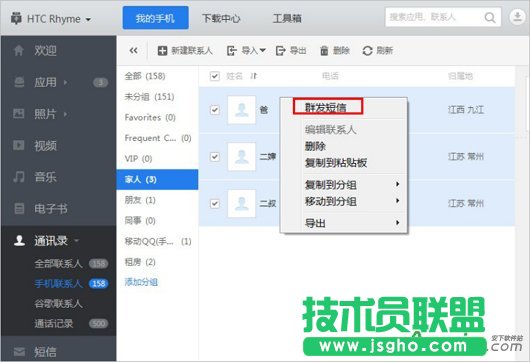Switch to the 我的手机 tab
Image resolution: width=530 pixels, height=362 pixels.
pos(155,18)
